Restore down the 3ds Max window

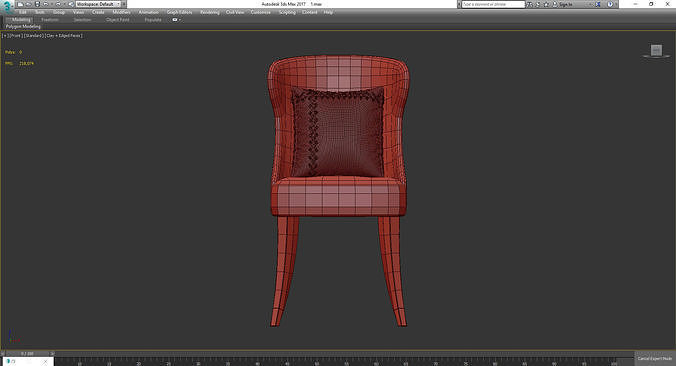tap(651, 4)
